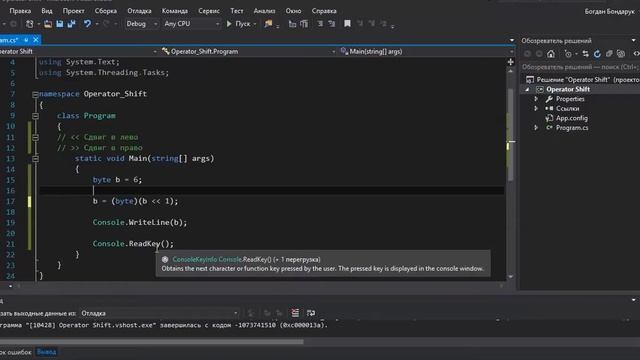Click the Show All Files icon
640x360 pixels.
click(x=621, y=53)
